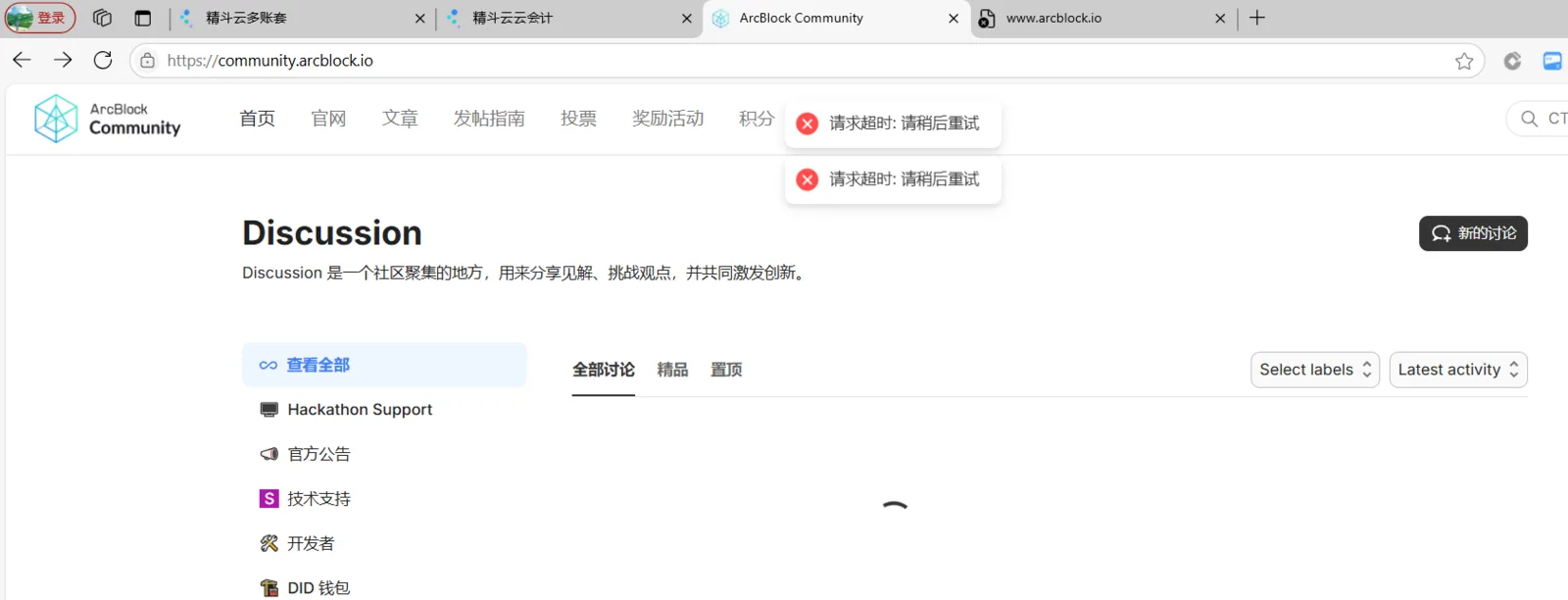Open the Hackathon Support board

point(384,410)
